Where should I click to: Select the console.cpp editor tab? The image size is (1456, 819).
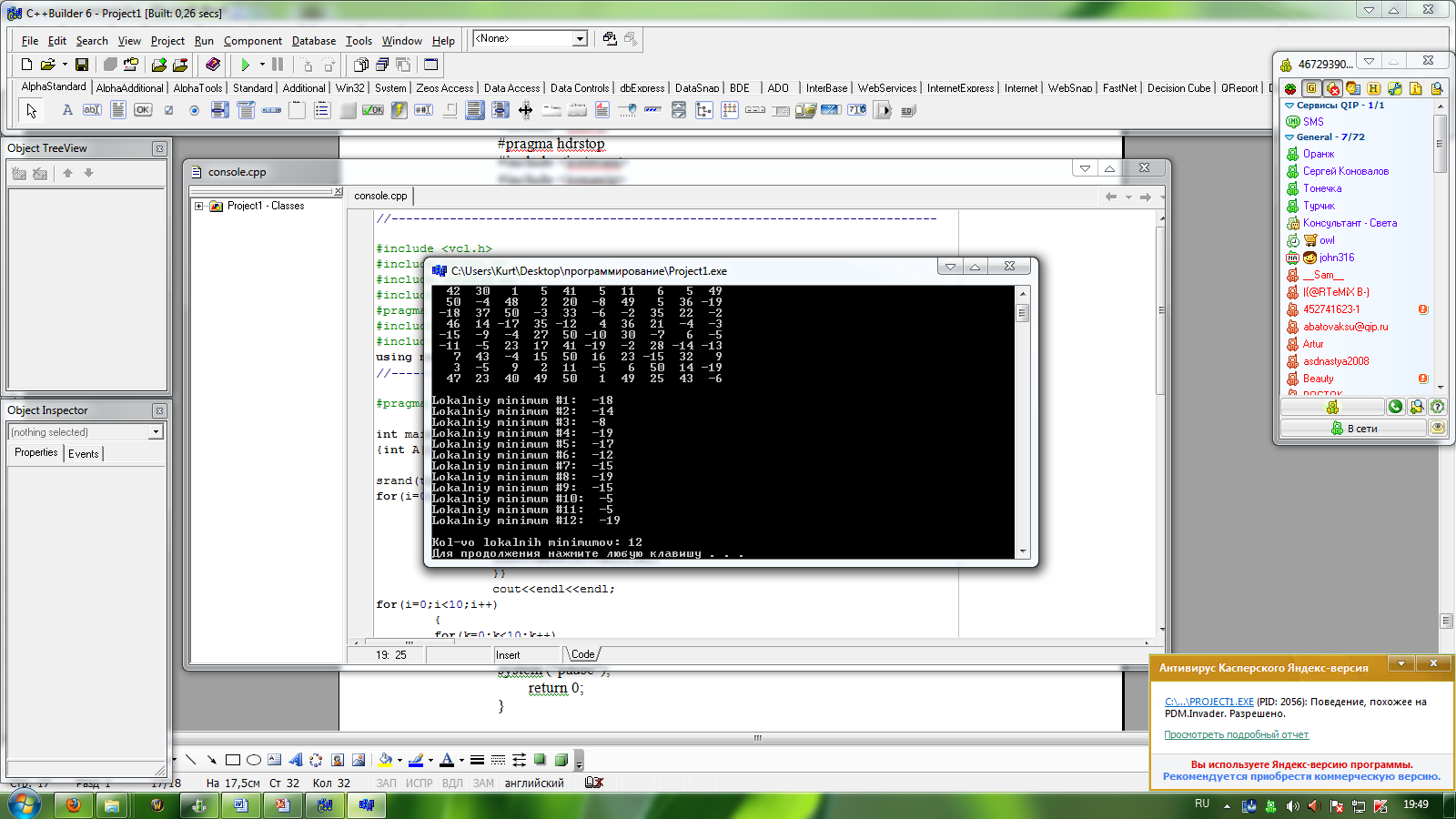click(x=380, y=196)
